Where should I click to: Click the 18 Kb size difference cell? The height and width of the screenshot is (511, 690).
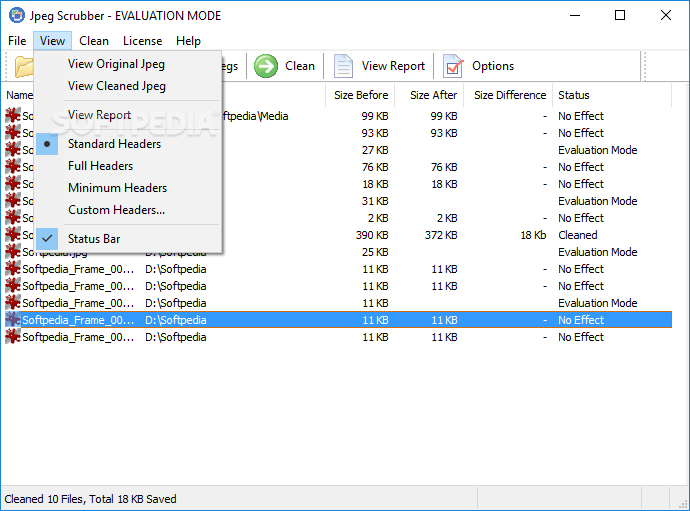[533, 235]
